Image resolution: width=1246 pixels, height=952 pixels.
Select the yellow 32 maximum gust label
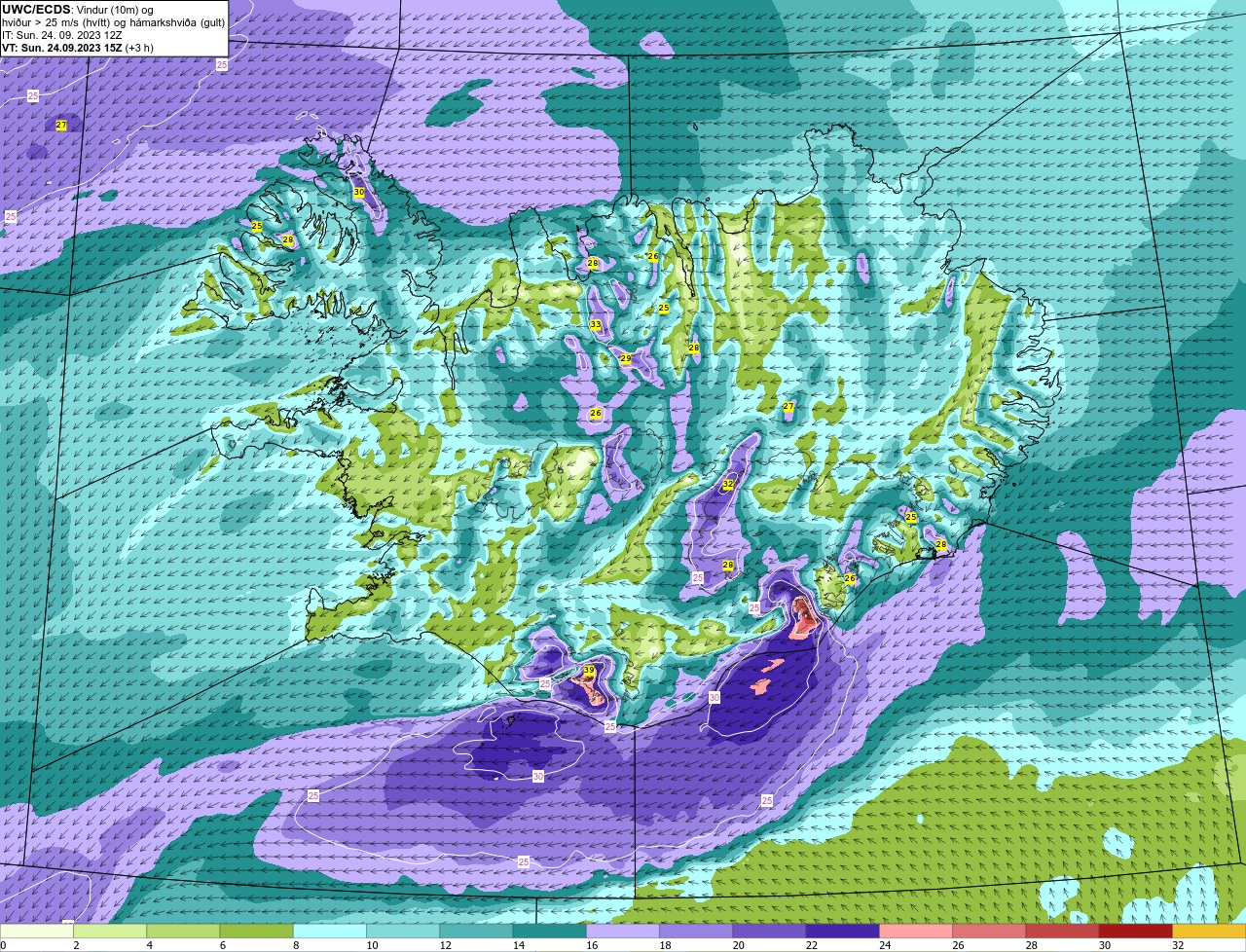728,485
